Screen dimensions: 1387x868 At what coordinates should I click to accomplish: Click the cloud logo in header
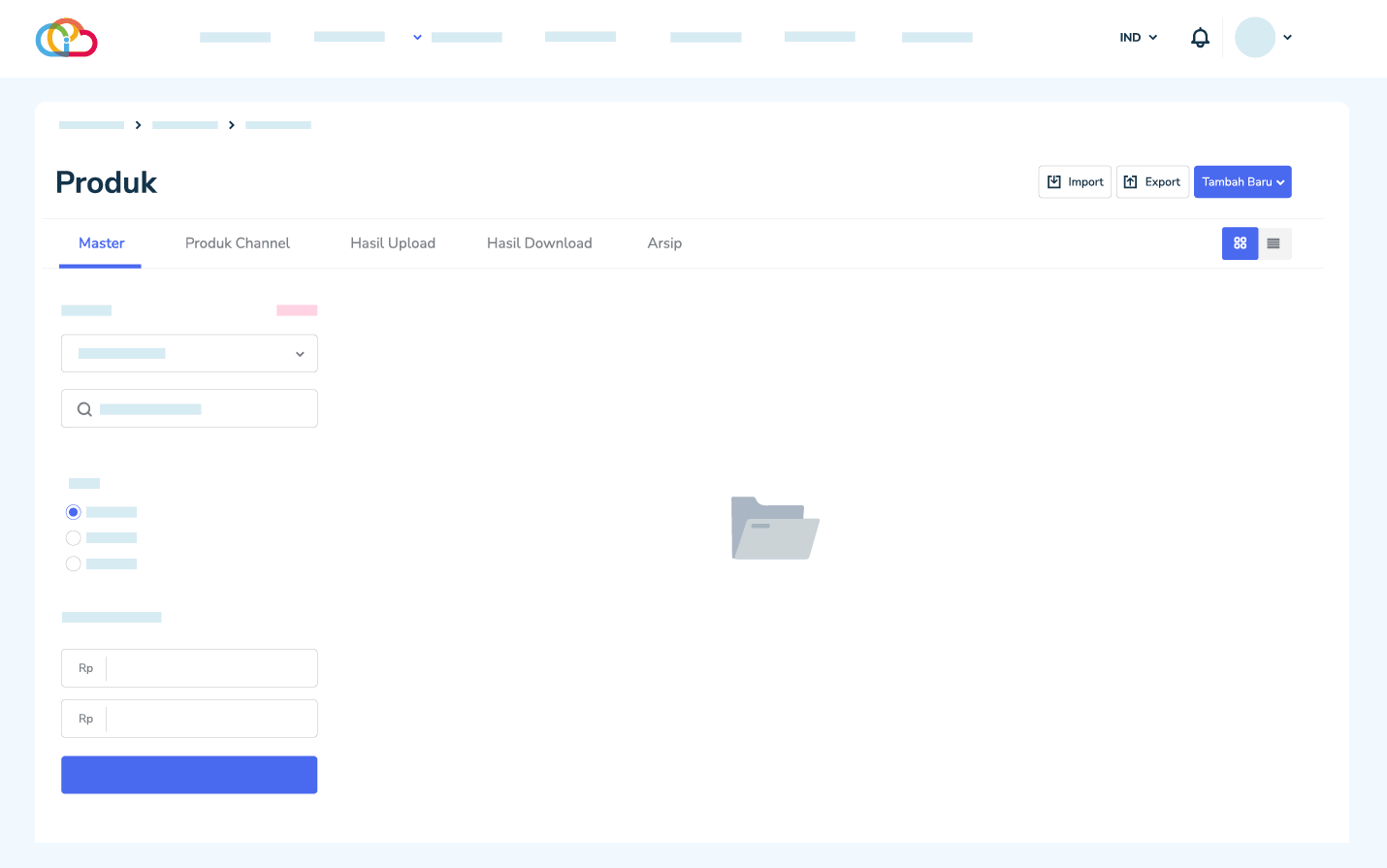pyautogui.click(x=66, y=38)
